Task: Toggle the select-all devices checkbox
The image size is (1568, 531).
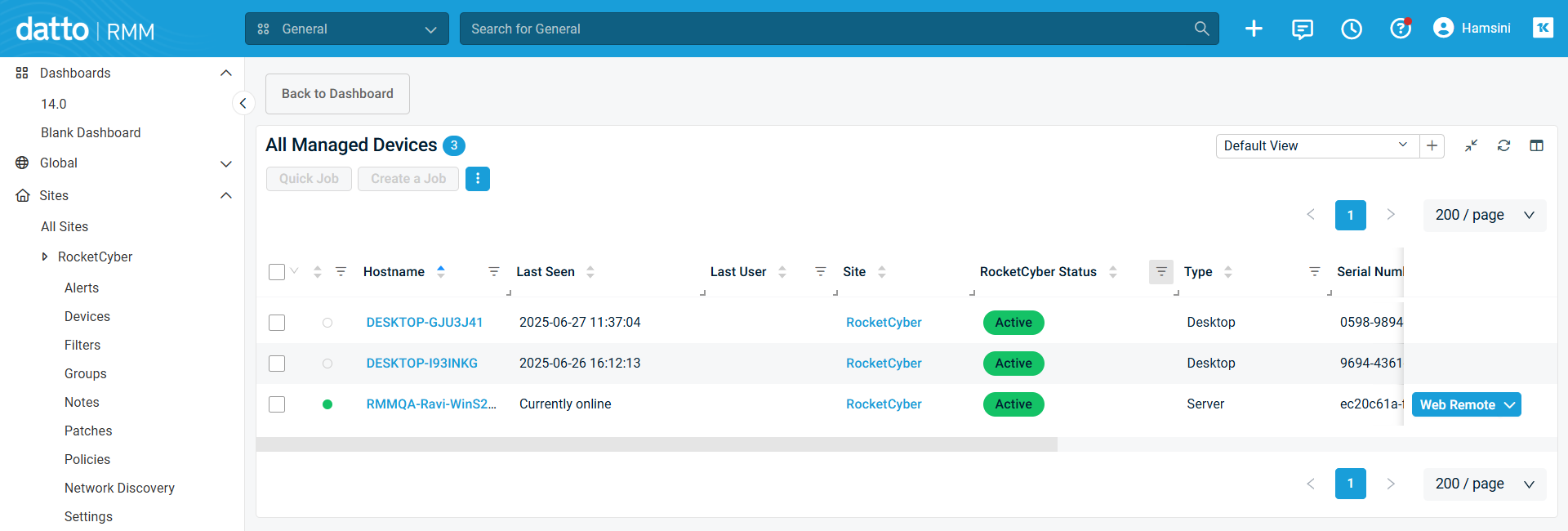Action: pos(277,272)
